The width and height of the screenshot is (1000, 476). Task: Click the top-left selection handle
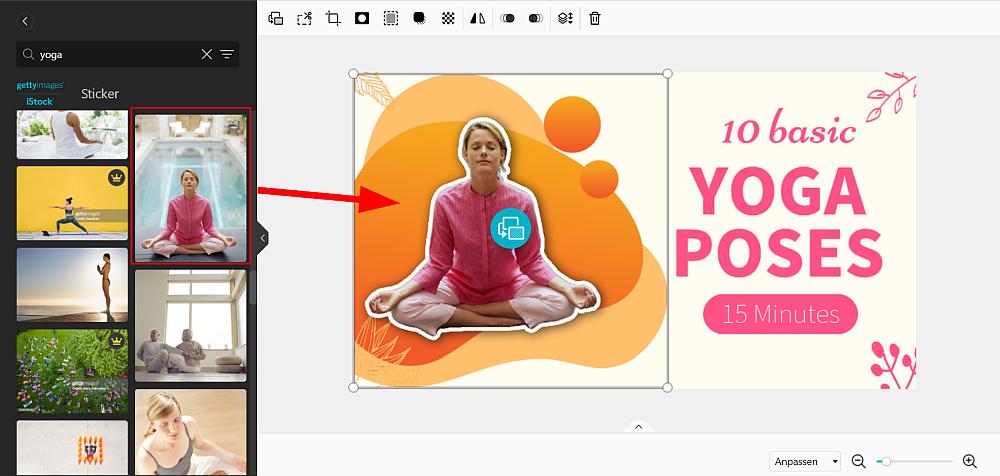pos(353,74)
